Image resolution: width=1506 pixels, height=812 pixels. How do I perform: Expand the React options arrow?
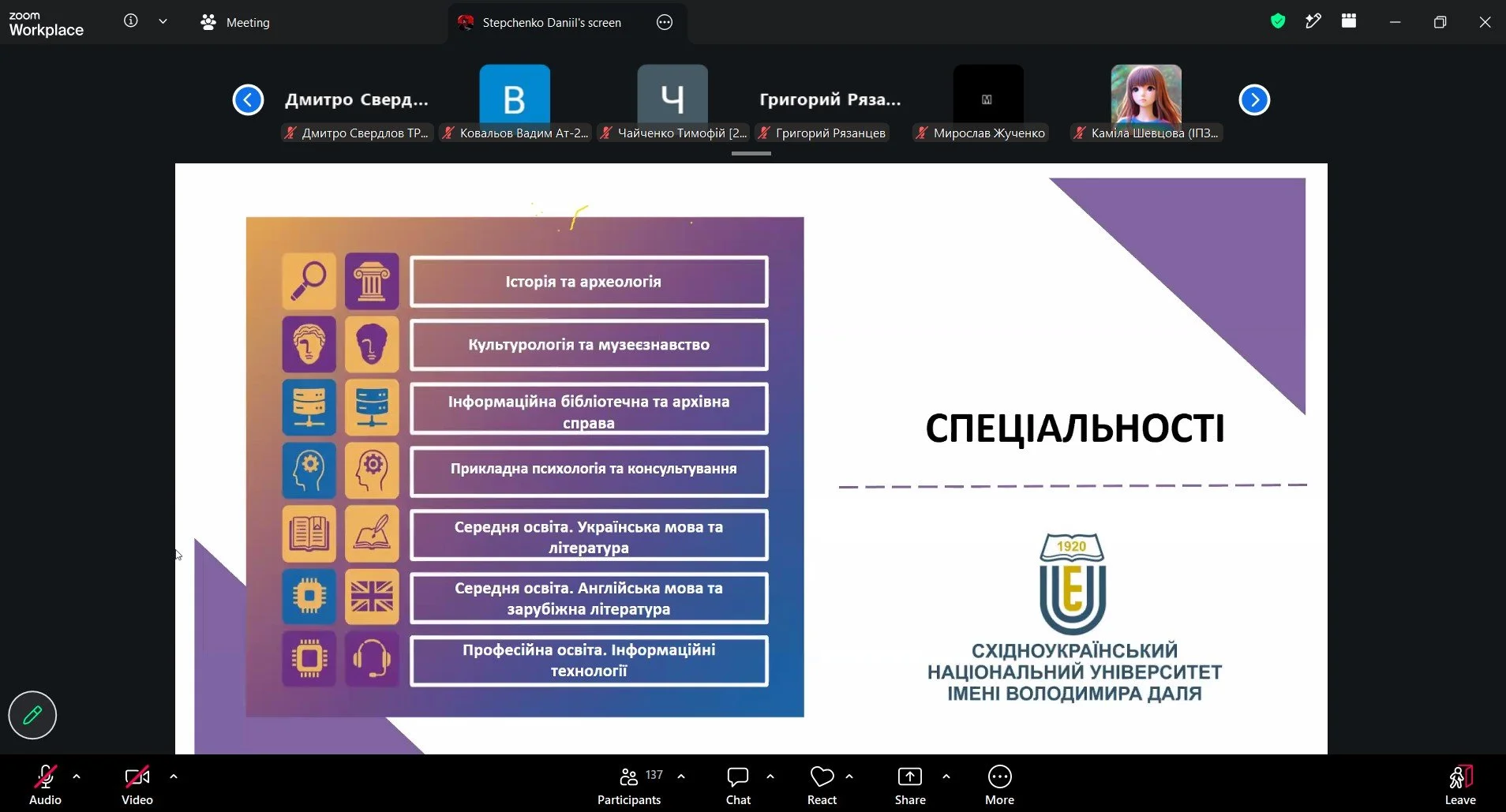(849, 776)
